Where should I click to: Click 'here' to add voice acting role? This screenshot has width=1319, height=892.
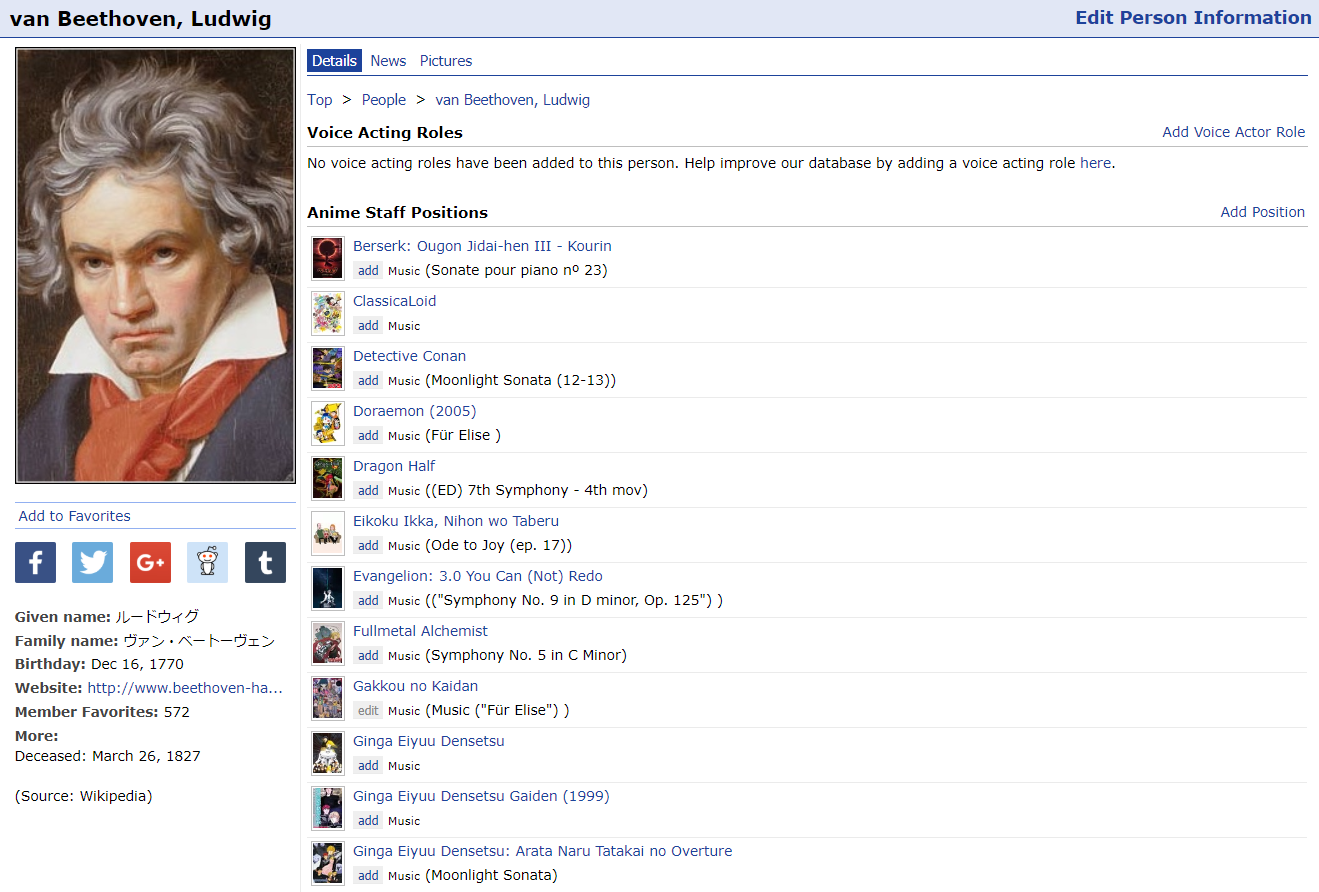(x=1095, y=163)
